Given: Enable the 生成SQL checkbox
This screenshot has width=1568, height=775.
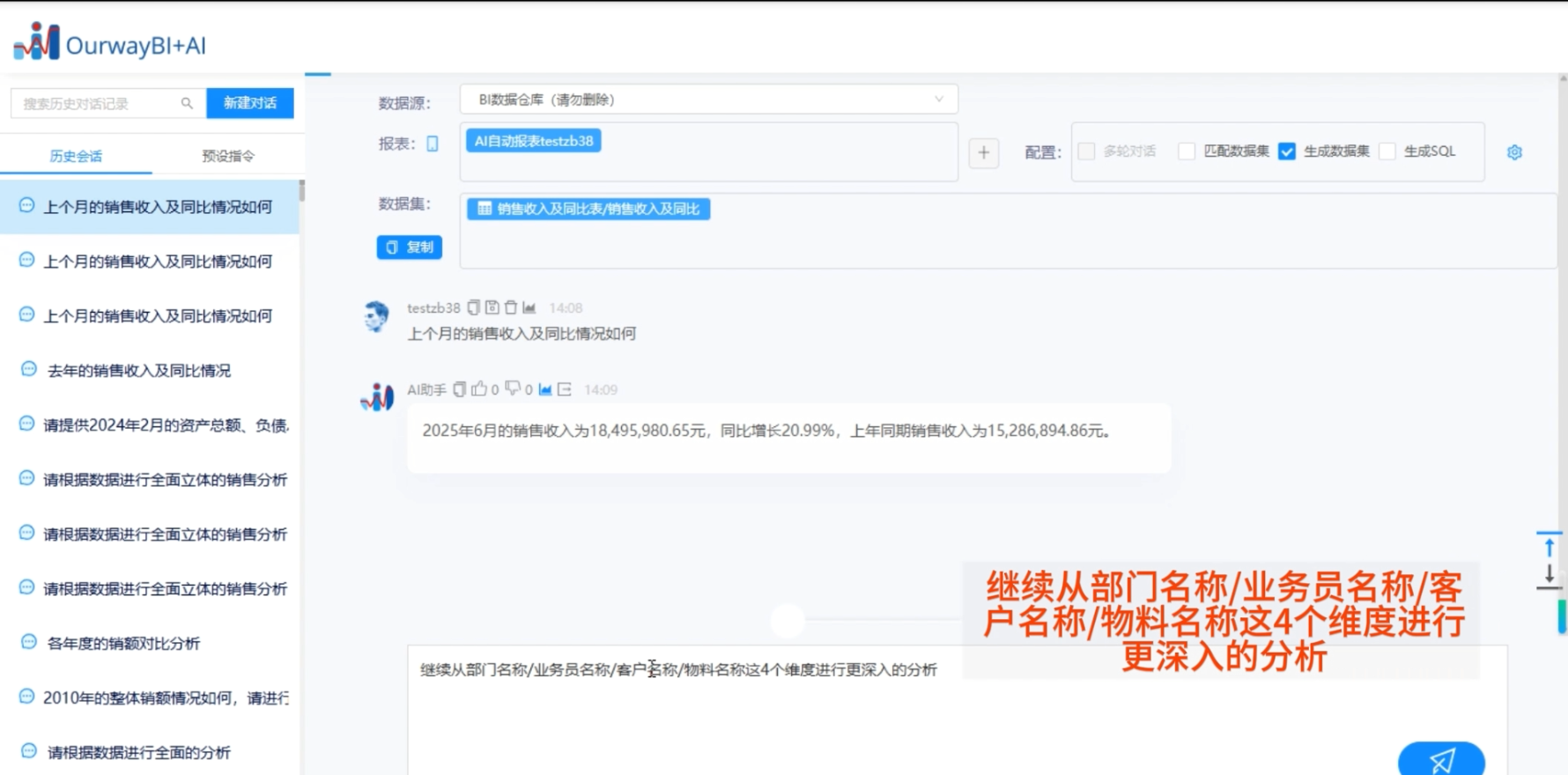Looking at the screenshot, I should coord(1387,151).
